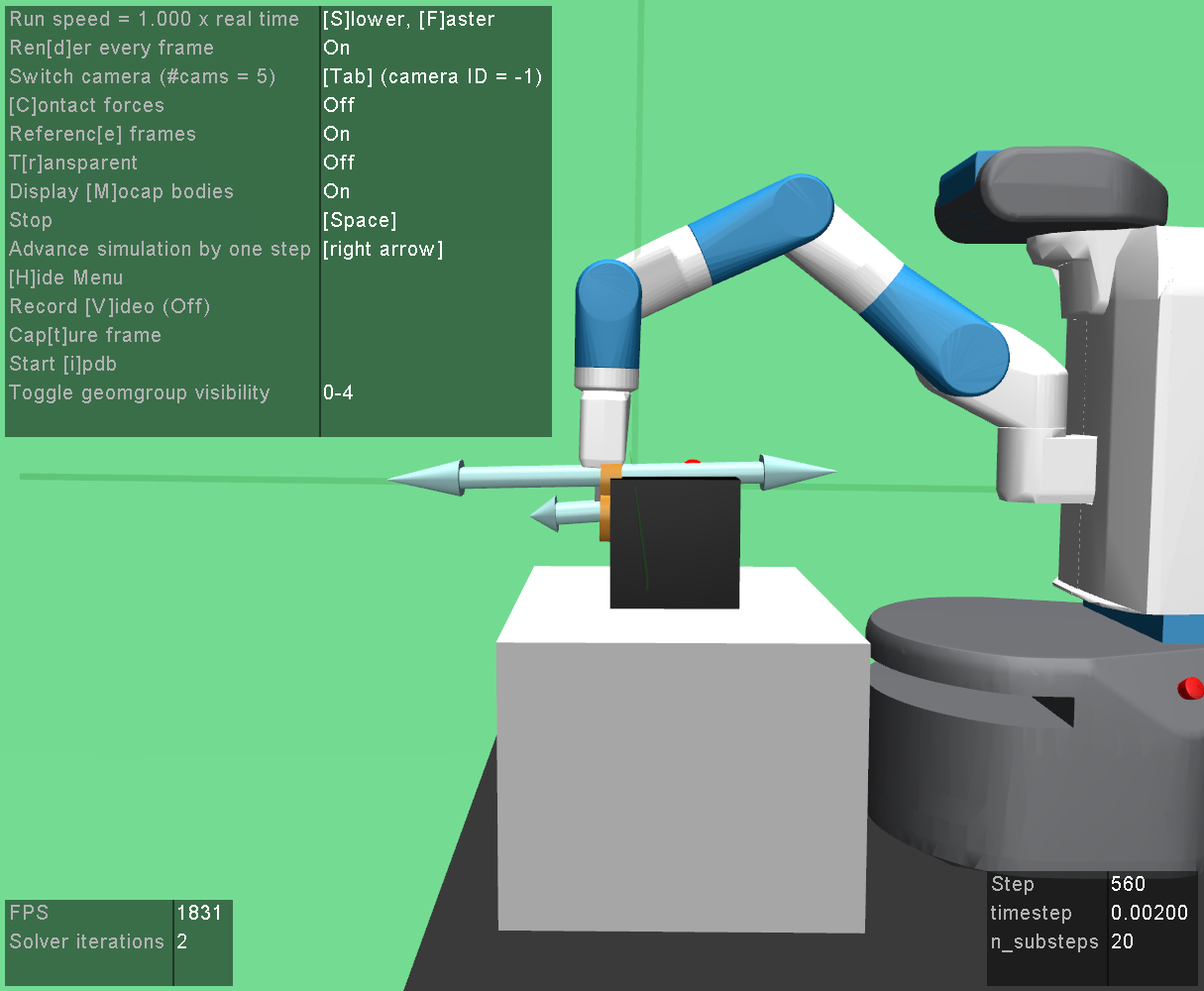Image resolution: width=1204 pixels, height=991 pixels.
Task: Click the white wrist link above gripper
Action: (x=602, y=426)
